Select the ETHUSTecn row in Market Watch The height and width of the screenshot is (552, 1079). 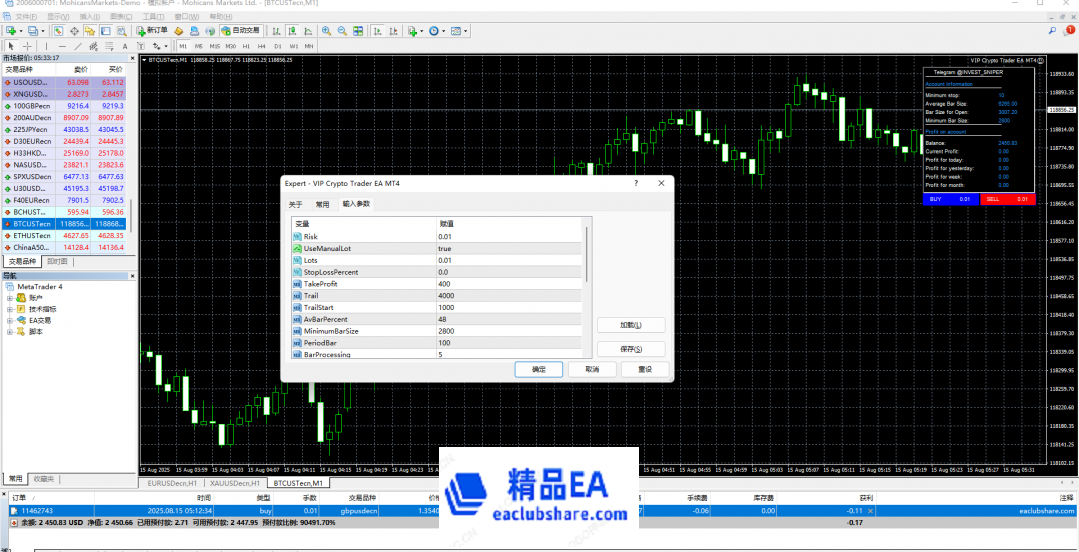click(x=32, y=235)
